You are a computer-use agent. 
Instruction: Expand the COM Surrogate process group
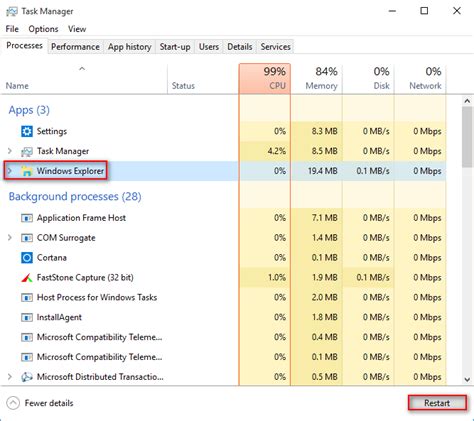point(10,238)
